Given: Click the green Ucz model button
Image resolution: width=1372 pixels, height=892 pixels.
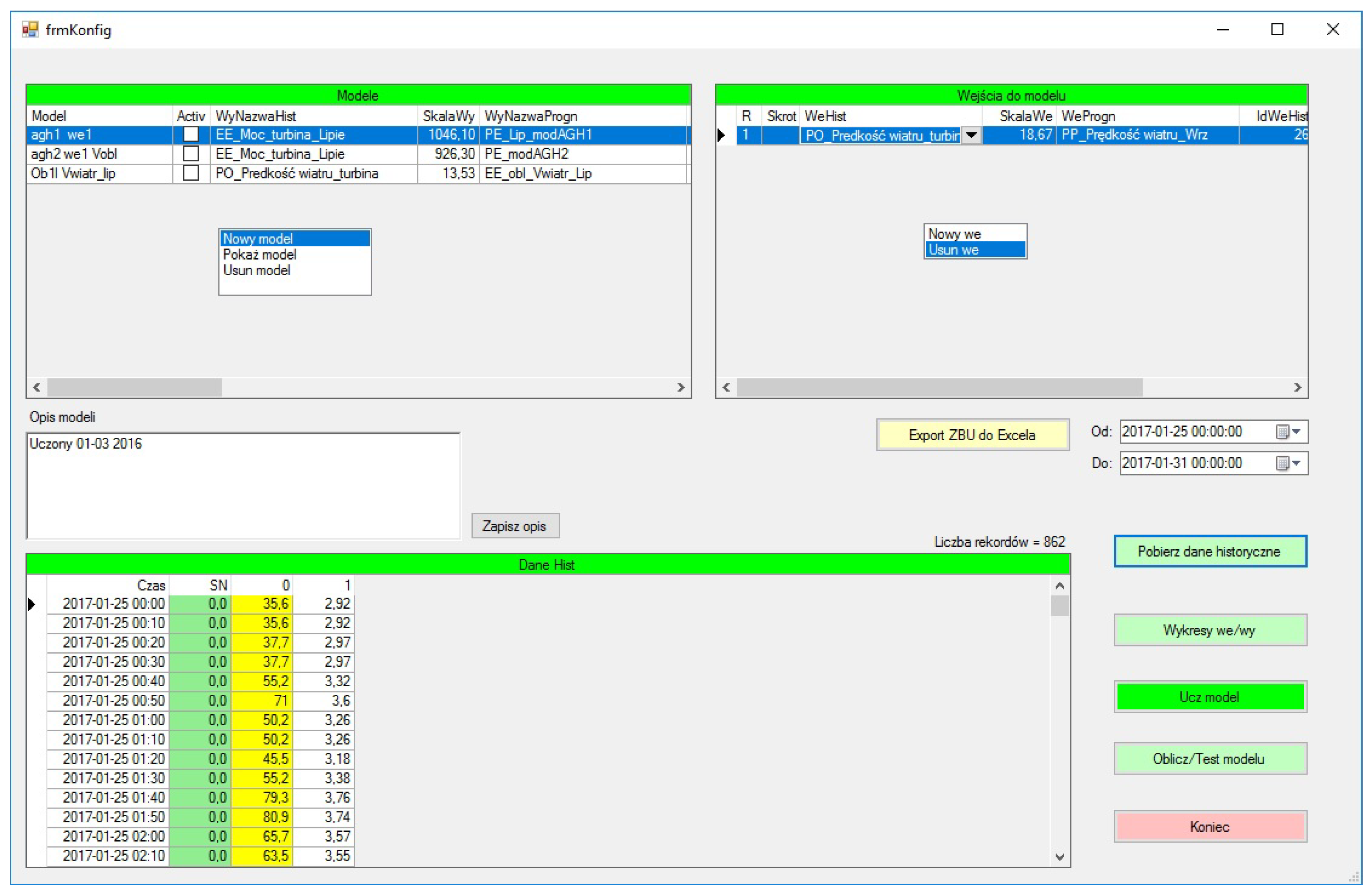Looking at the screenshot, I should [x=1210, y=697].
